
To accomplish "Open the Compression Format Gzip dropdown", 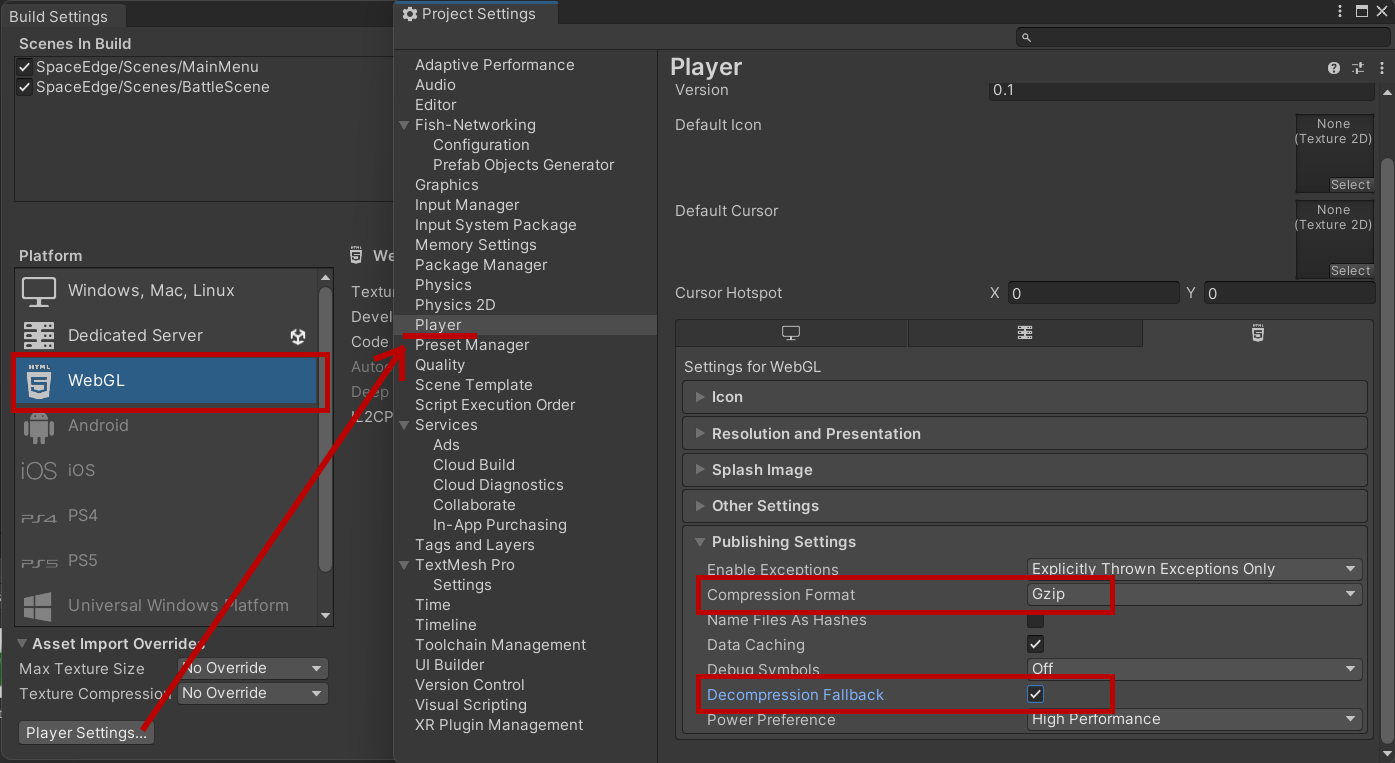I will coord(1194,594).
